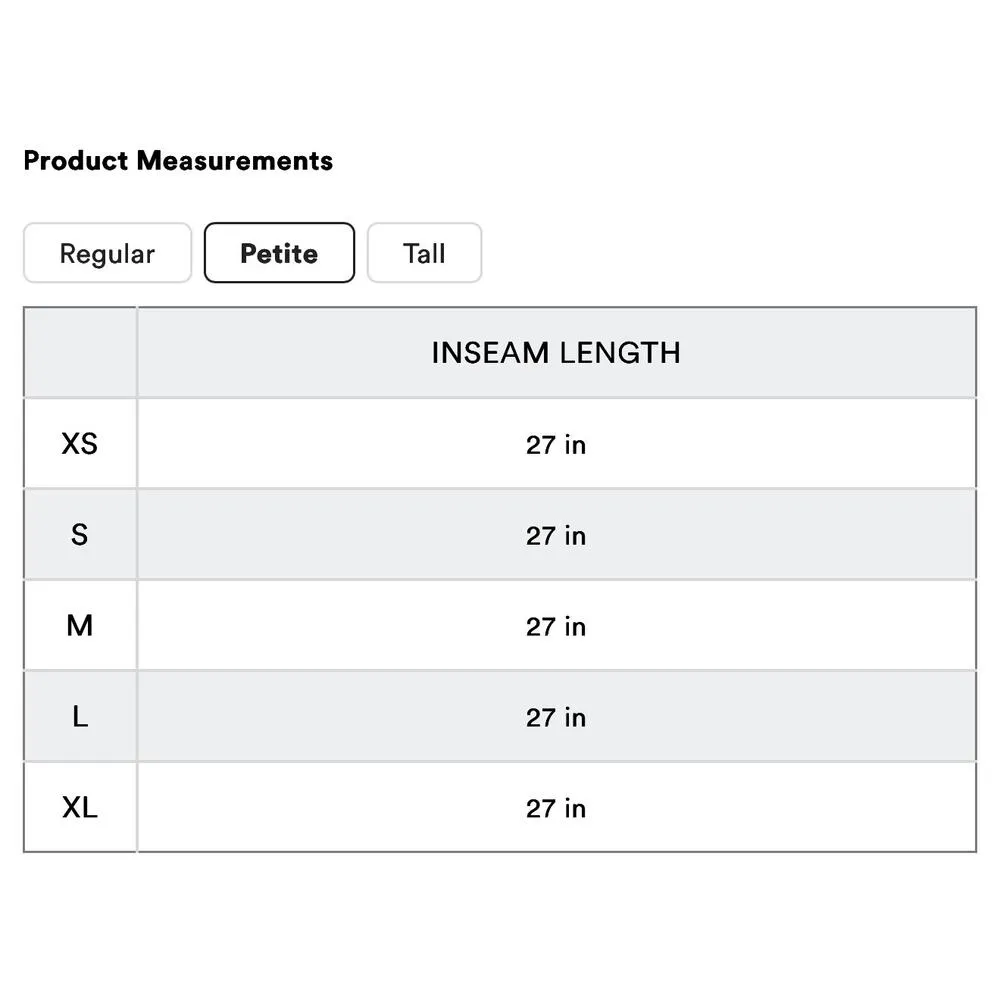The height and width of the screenshot is (1000, 1000).
Task: Select the L size row label
Action: pyautogui.click(x=80, y=717)
